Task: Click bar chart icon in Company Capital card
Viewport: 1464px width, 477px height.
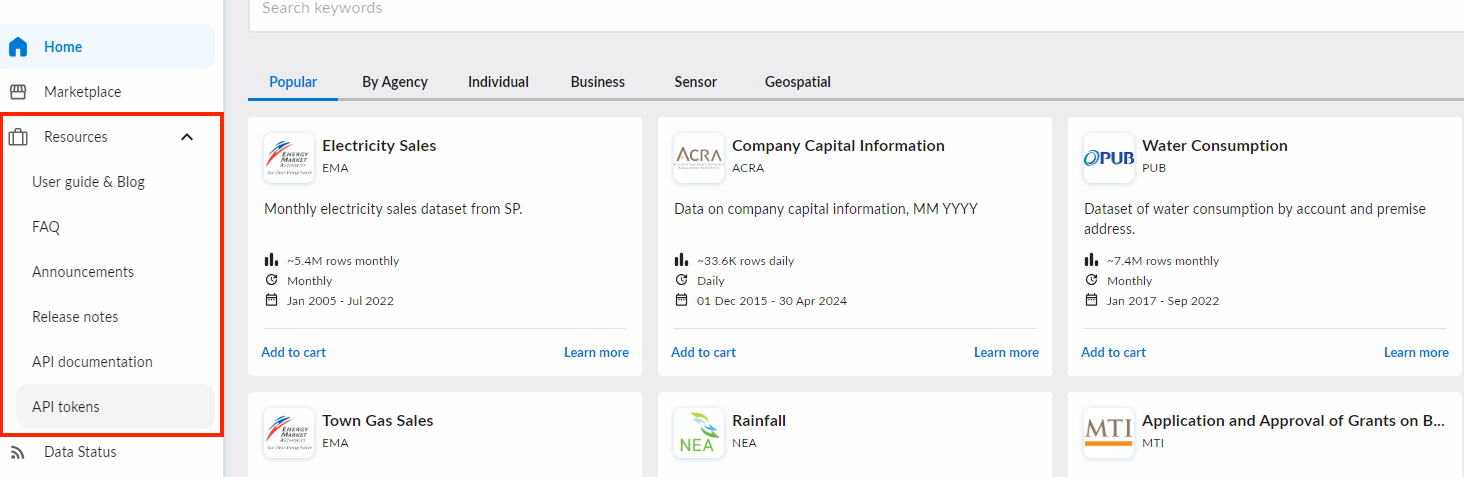Action: (x=681, y=260)
